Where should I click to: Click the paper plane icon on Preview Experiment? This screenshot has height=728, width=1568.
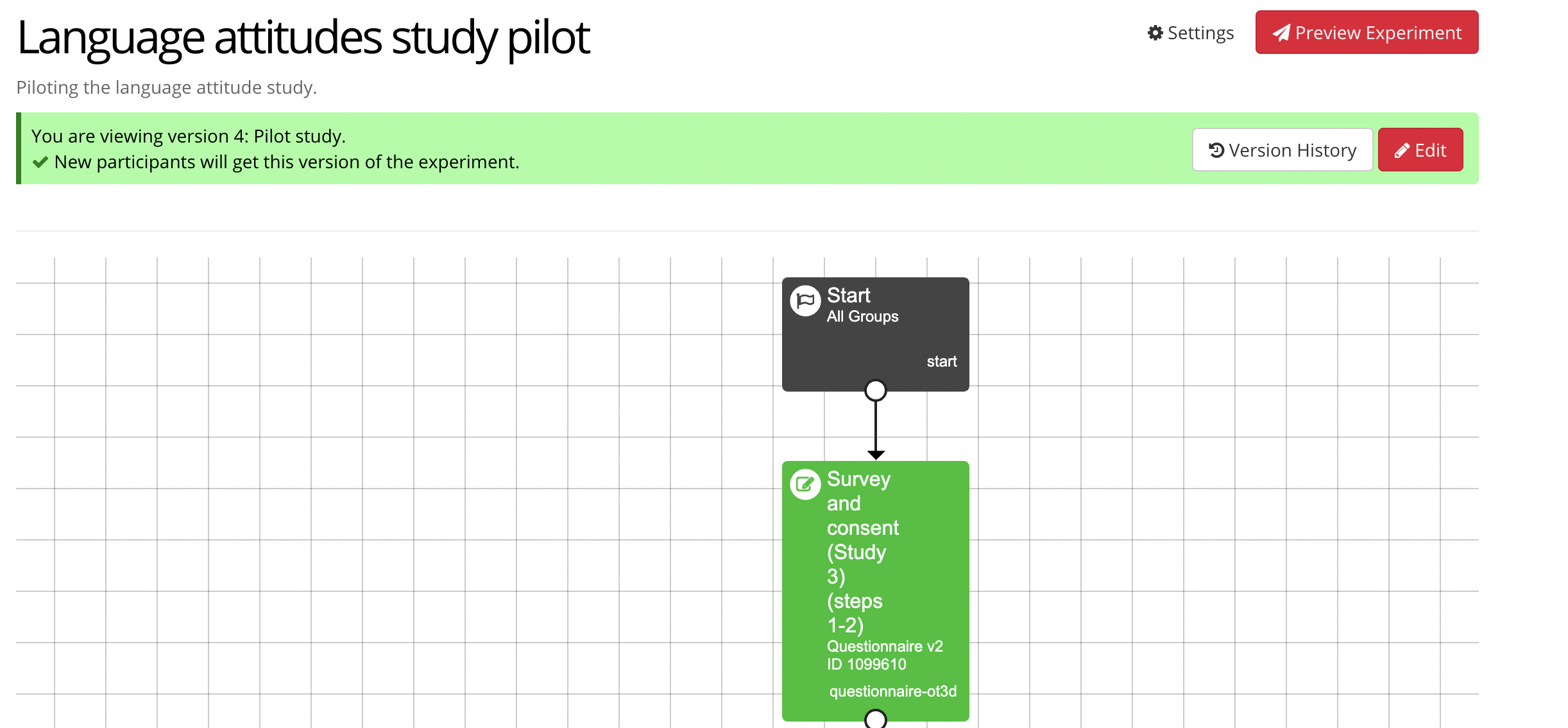click(1281, 33)
